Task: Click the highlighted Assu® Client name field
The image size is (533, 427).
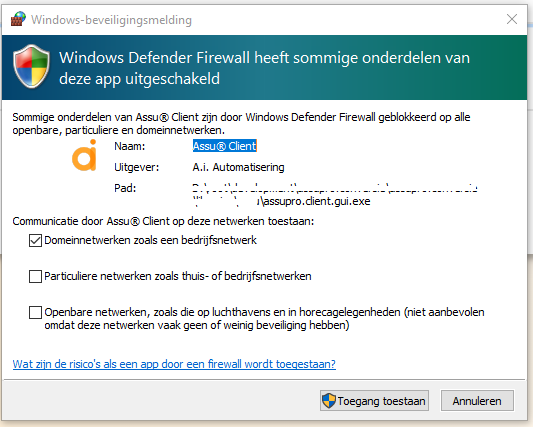Action: (225, 146)
